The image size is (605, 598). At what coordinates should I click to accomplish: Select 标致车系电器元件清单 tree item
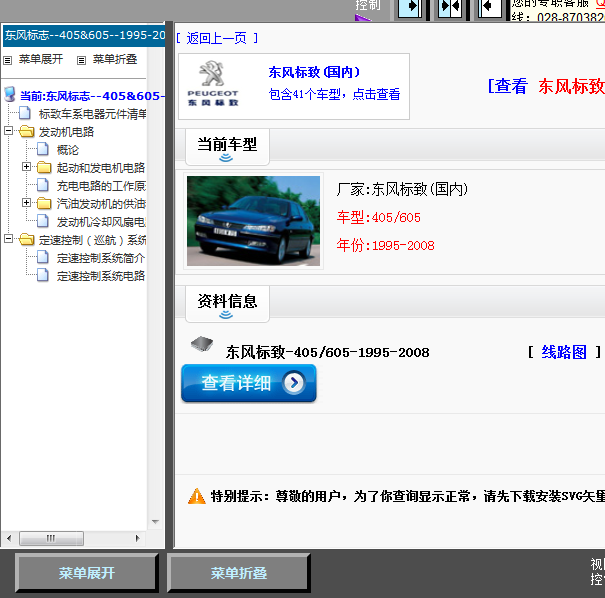click(x=92, y=113)
